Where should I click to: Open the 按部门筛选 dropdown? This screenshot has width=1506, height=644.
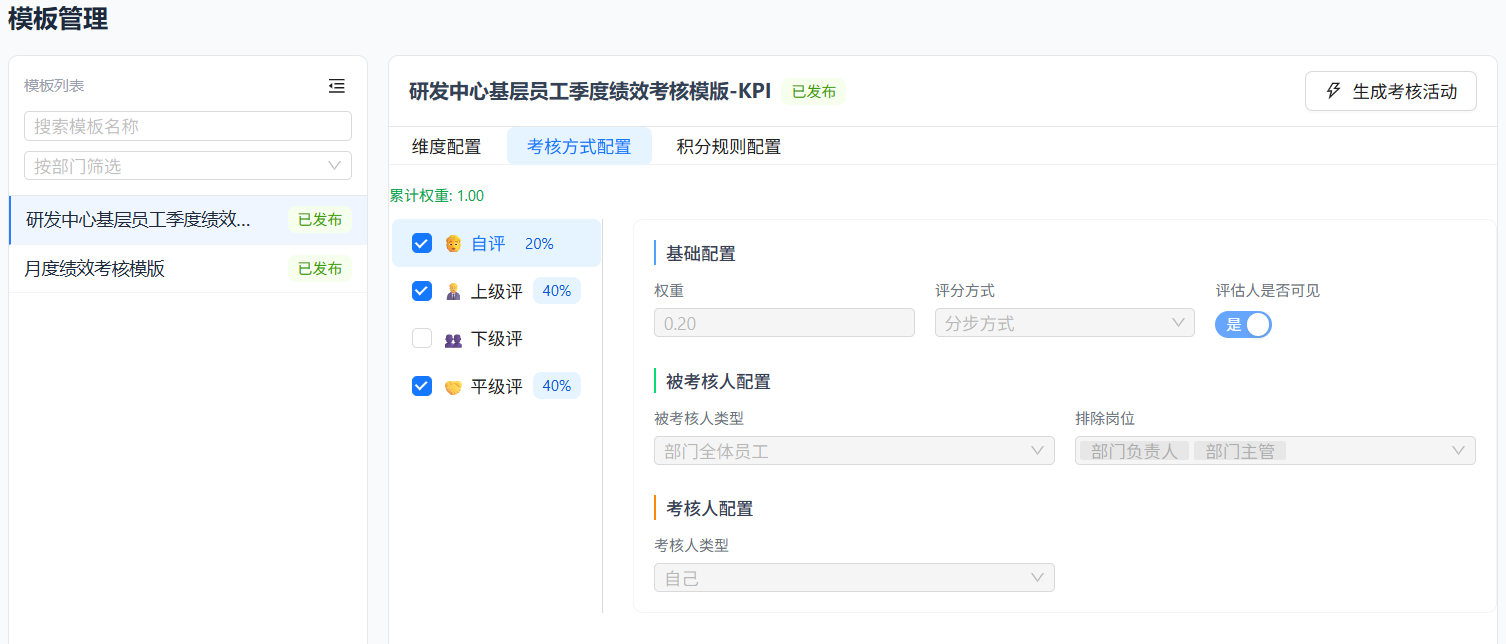(188, 166)
